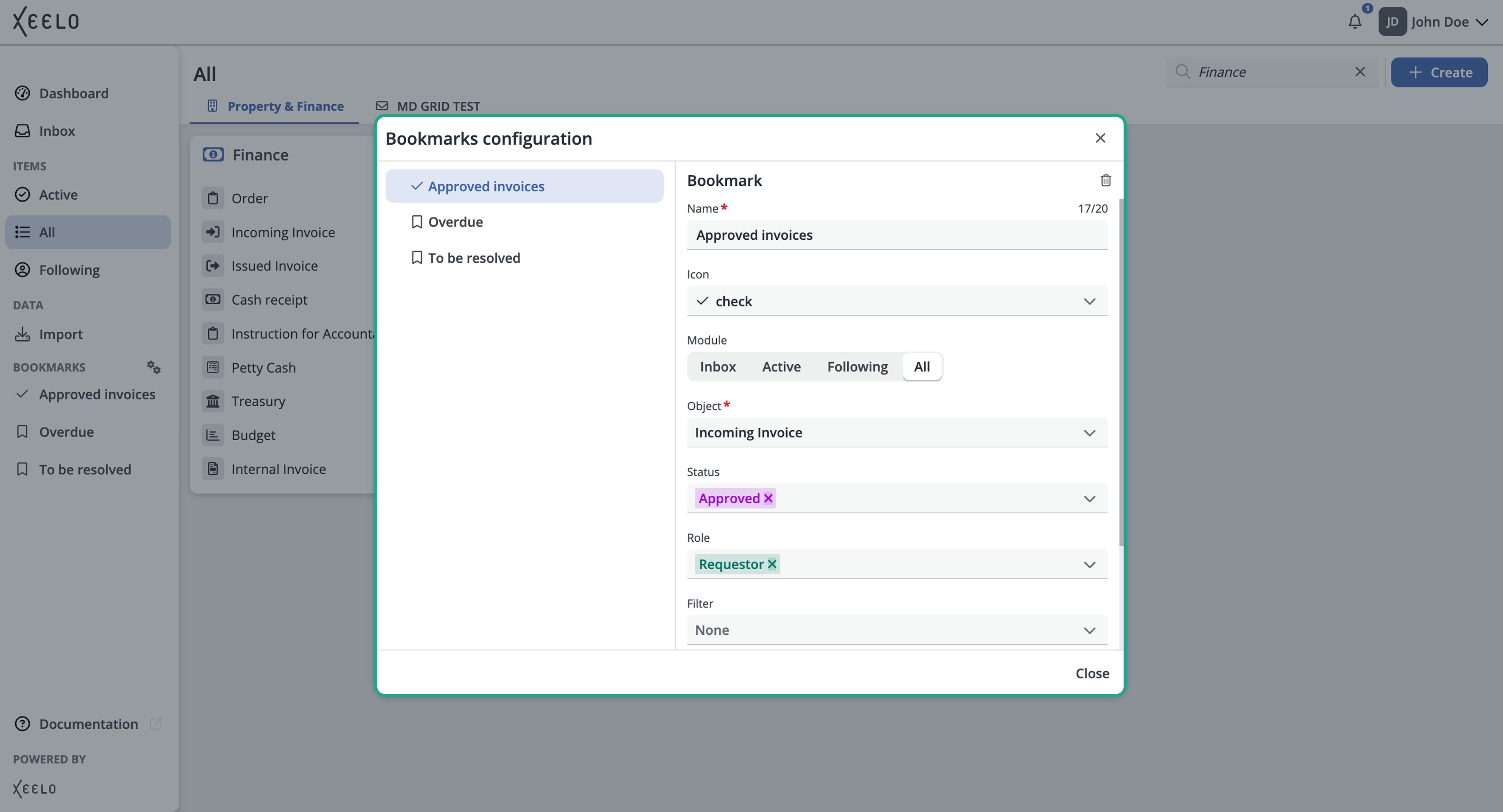Click the dialog vertical scrollbar
This screenshot has height=812, width=1503.
point(1121,373)
